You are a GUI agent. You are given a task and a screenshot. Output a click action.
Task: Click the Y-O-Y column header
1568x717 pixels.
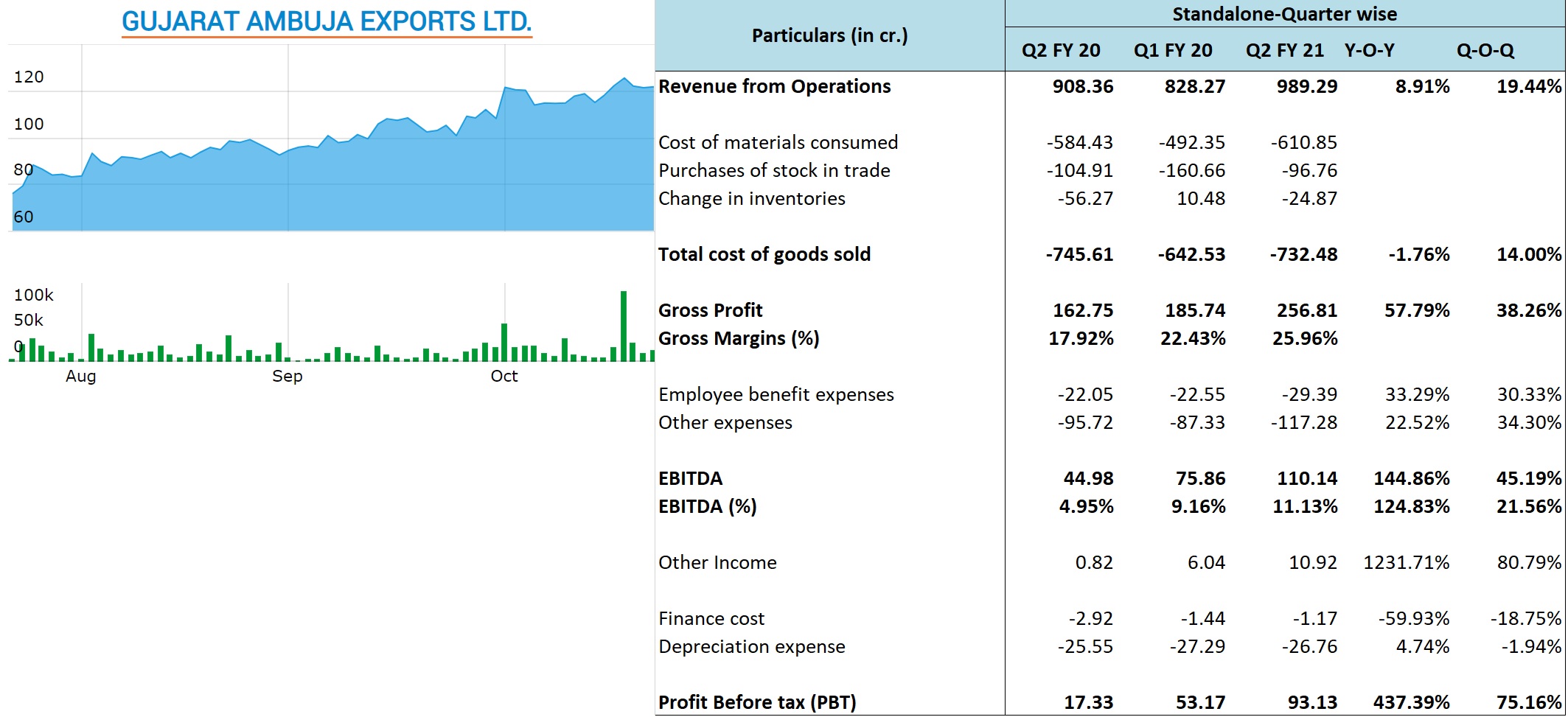[1369, 50]
